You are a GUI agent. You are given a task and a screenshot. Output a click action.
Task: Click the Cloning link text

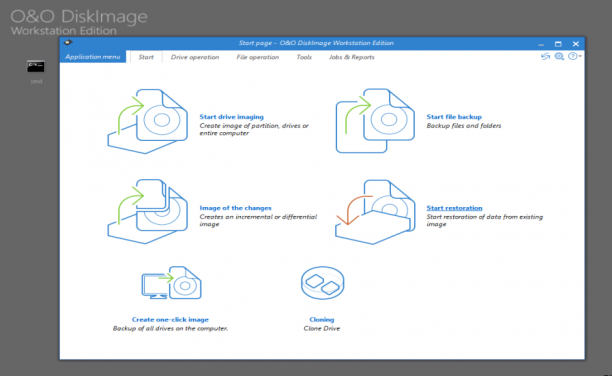[x=322, y=319]
